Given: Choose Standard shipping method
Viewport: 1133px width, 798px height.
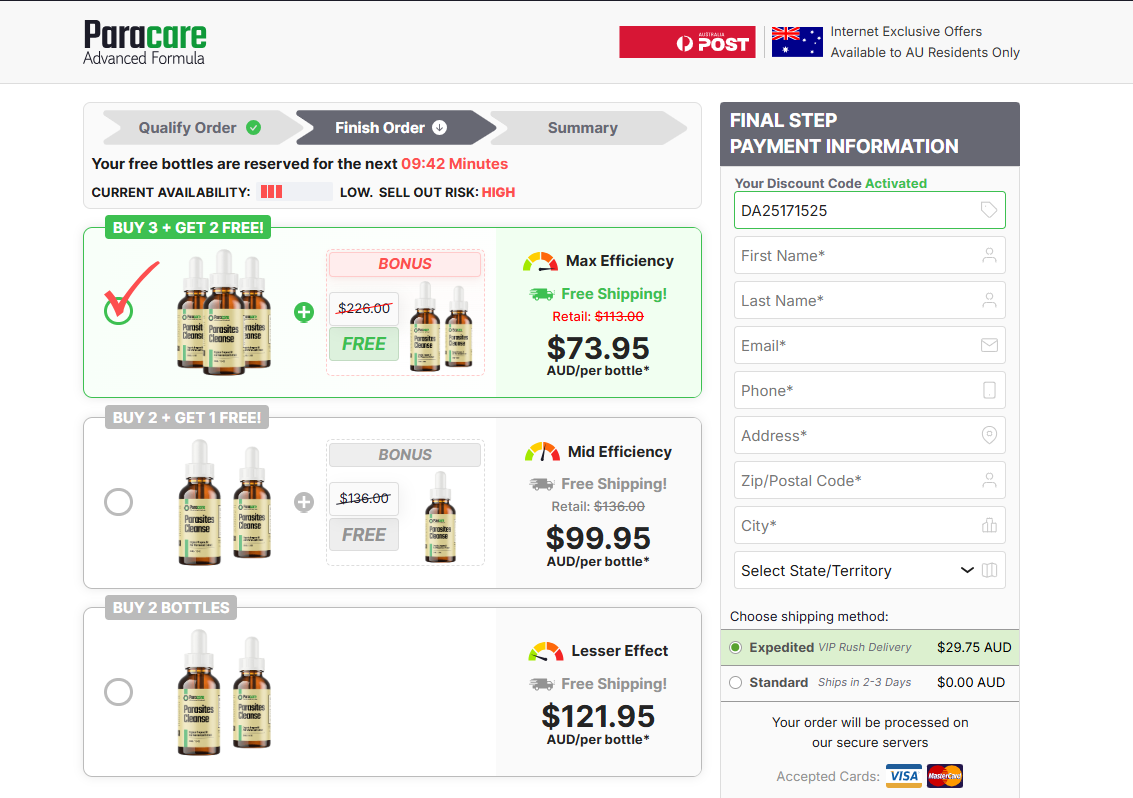Looking at the screenshot, I should (x=736, y=683).
